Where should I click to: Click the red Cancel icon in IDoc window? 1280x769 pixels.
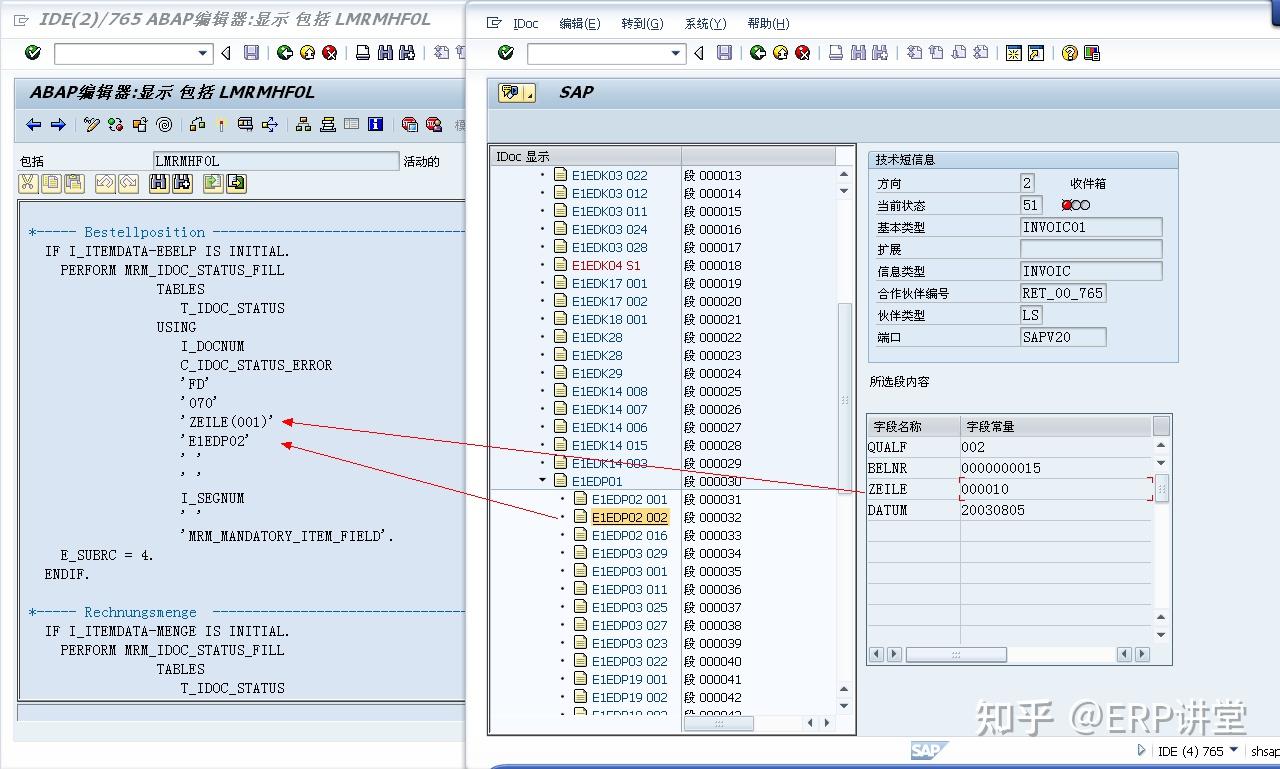pyautogui.click(x=802, y=53)
